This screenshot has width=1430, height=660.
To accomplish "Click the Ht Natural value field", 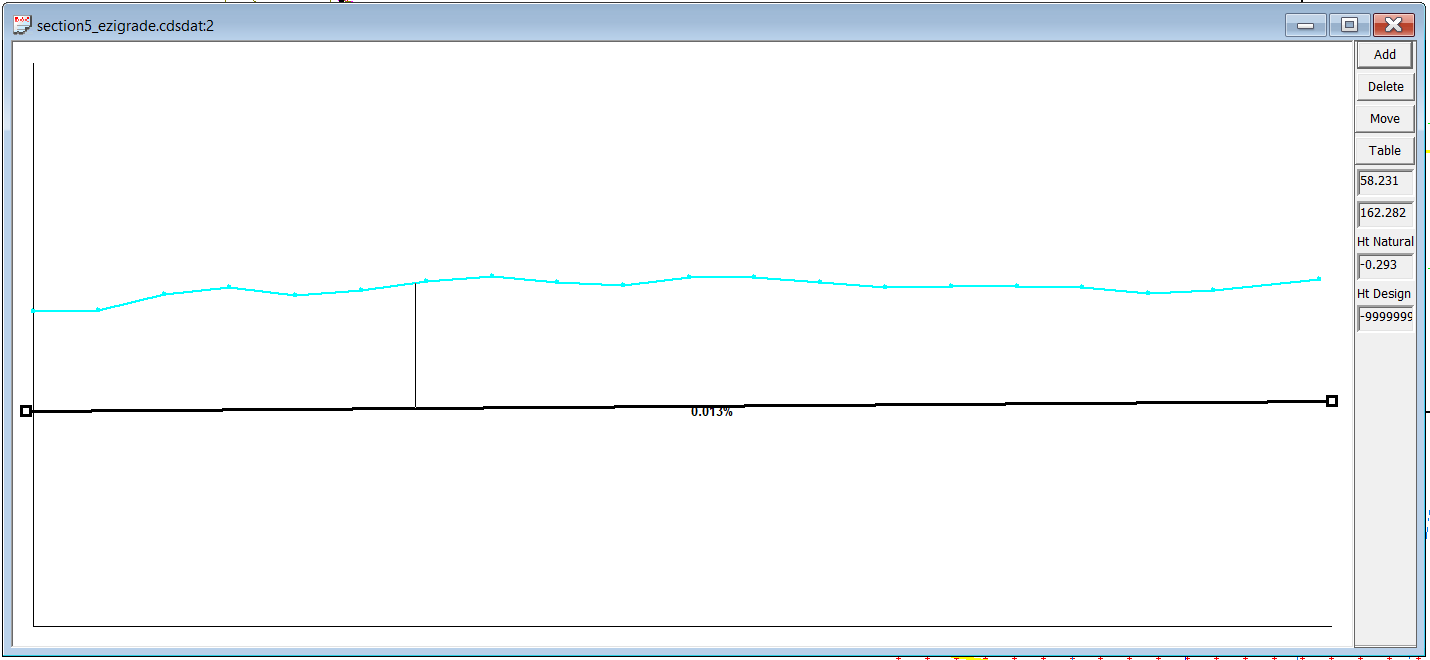I will pos(1385,266).
